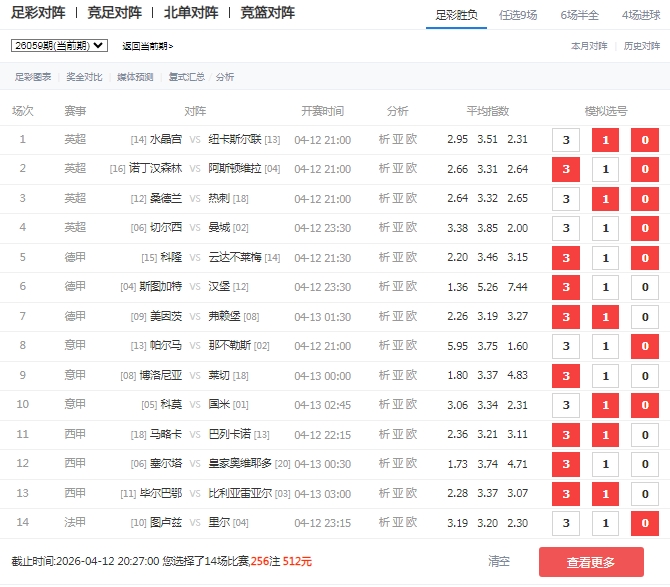Click the 返回当前期 link
The image size is (670, 587).
point(147,46)
